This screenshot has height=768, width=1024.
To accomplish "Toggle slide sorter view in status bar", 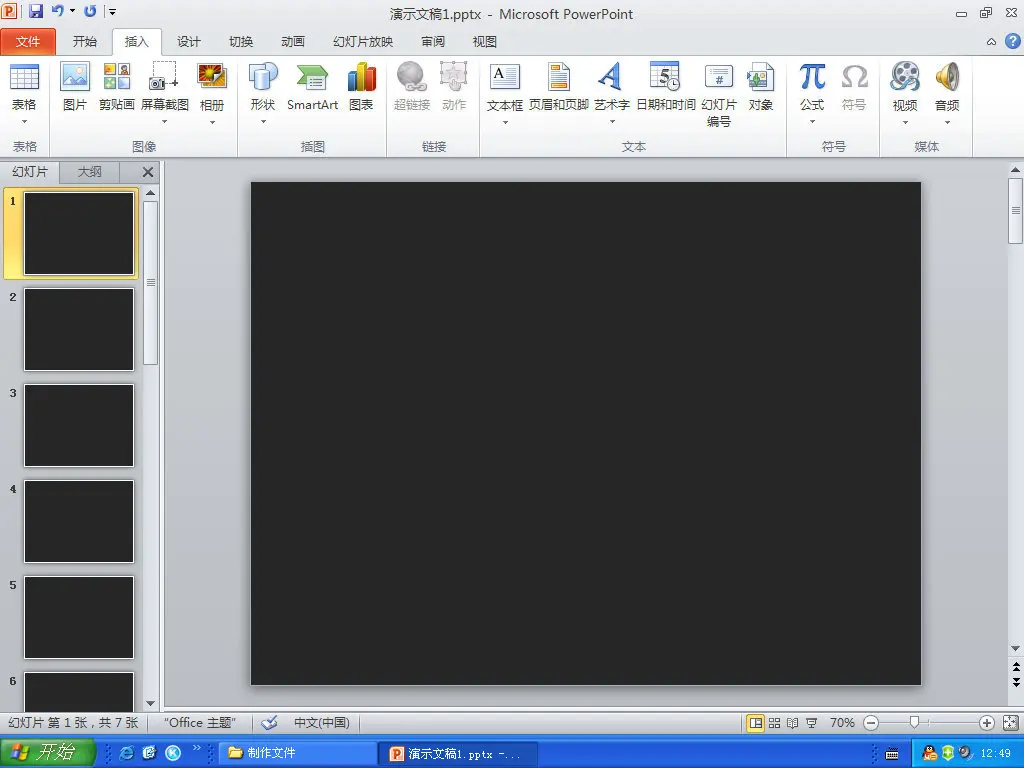I will [x=774, y=722].
